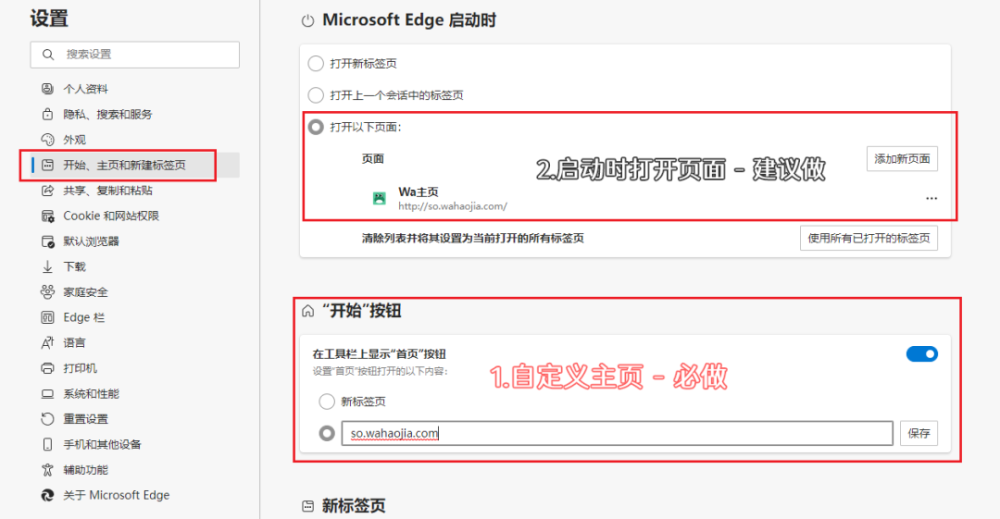Click the icon beside 新标签页 section heading
This screenshot has height=519, width=1000.
click(308, 506)
